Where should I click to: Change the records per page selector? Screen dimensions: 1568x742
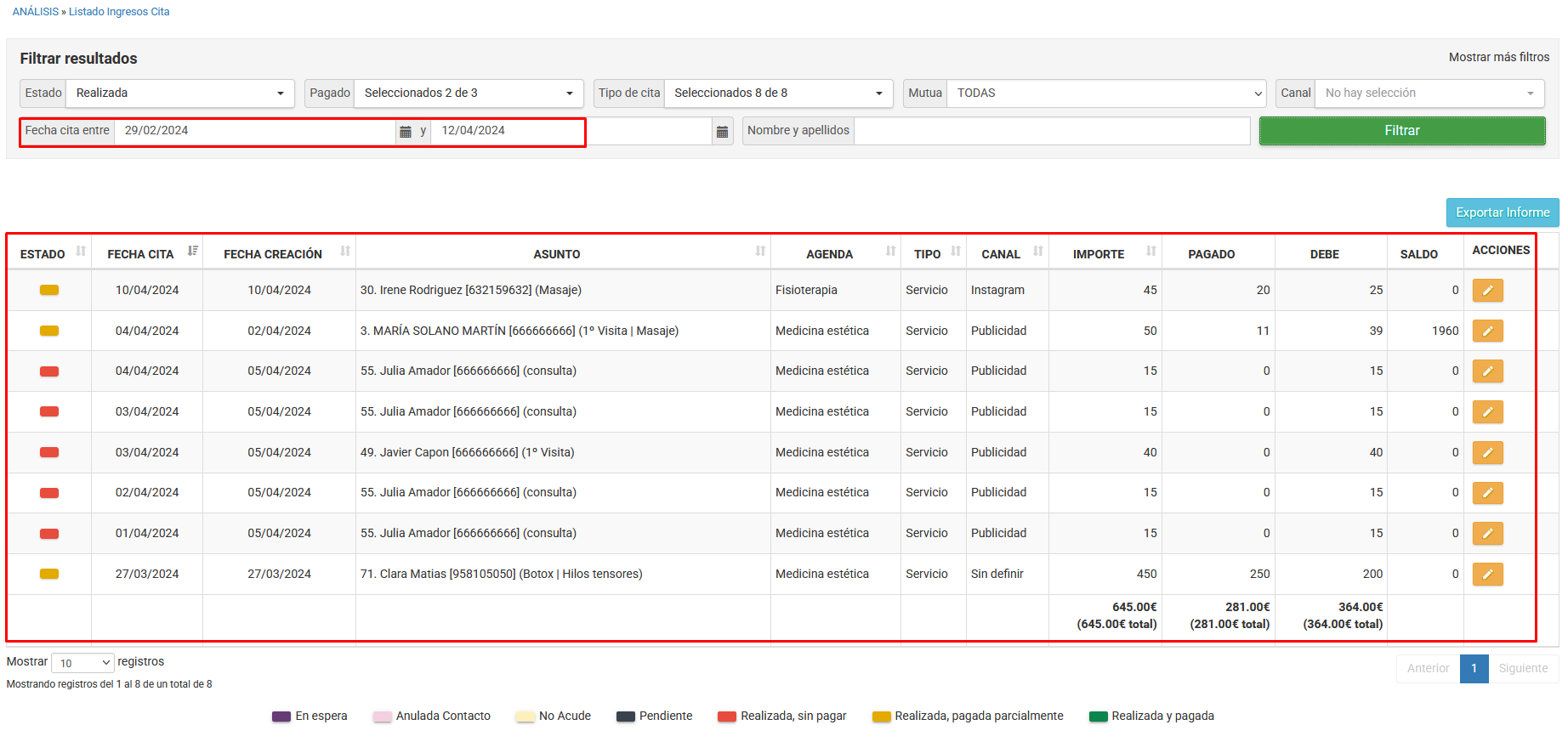coord(83,663)
